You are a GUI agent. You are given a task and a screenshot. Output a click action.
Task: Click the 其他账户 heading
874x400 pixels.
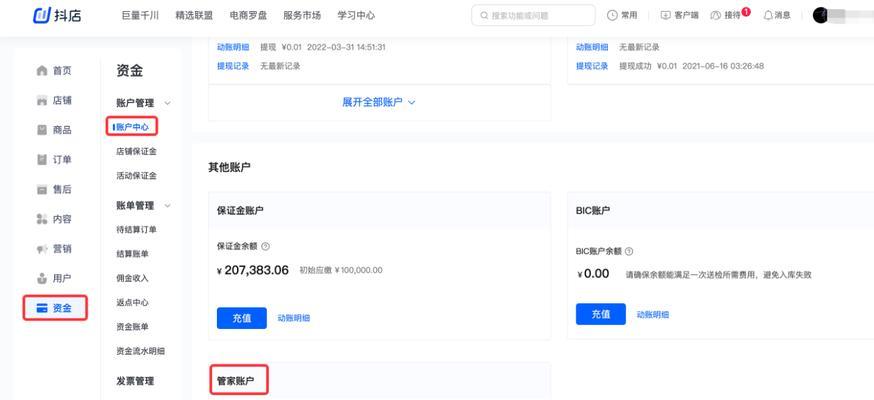(x=229, y=167)
